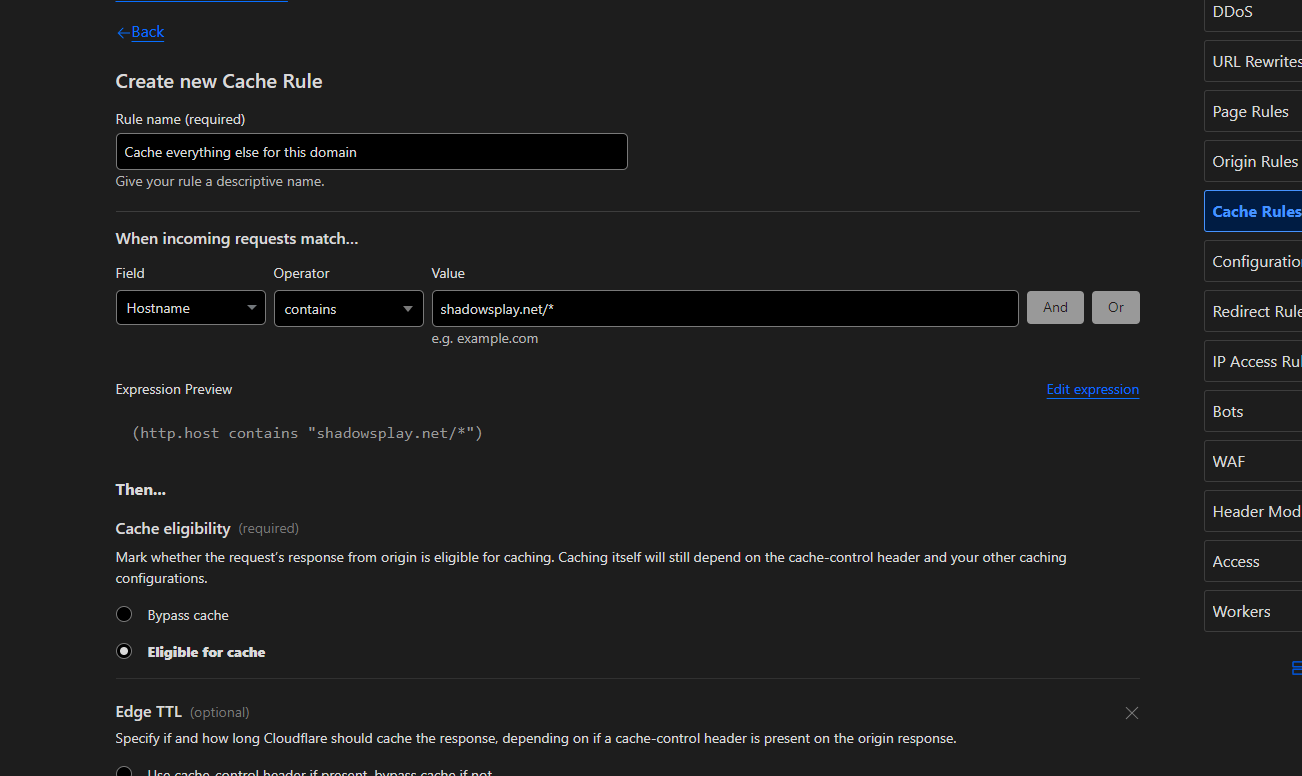The height and width of the screenshot is (776, 1302).
Task: Open the URL Rewrites sidebar item
Action: [x=1255, y=61]
